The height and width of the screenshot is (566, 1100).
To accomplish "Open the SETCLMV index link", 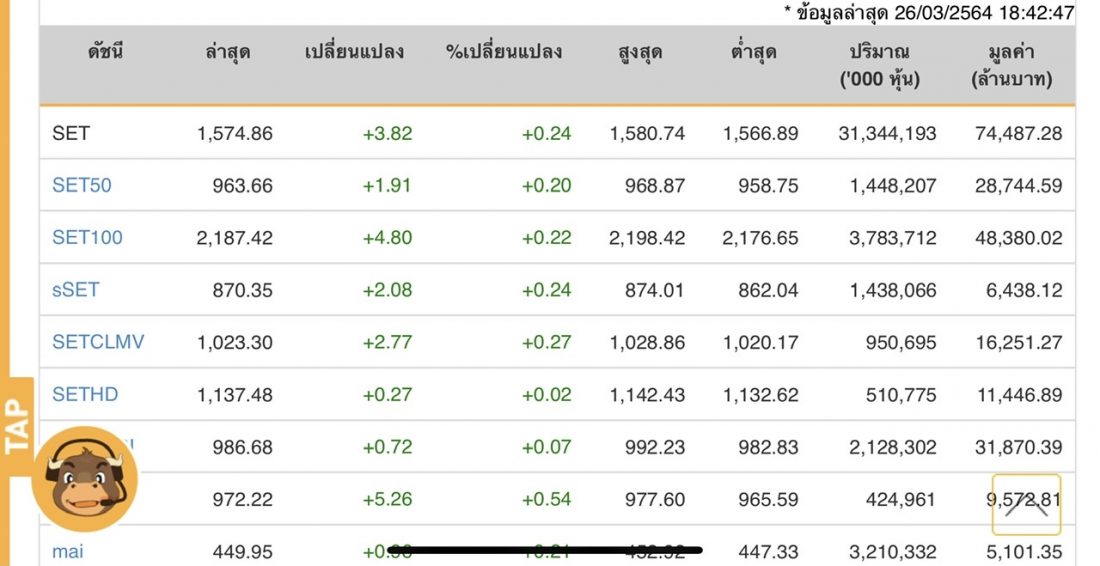I will tap(98, 342).
